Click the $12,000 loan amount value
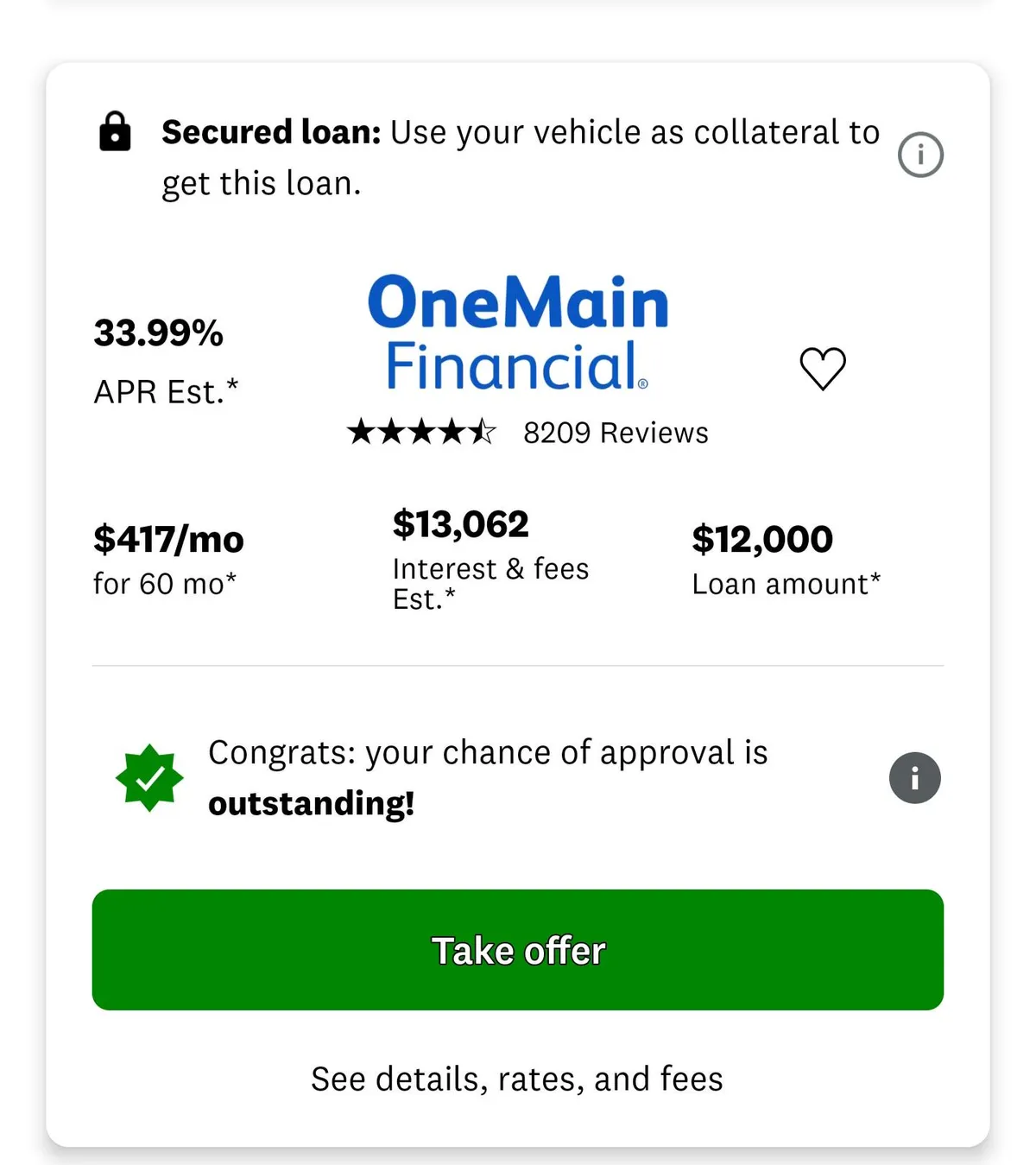 click(x=762, y=540)
